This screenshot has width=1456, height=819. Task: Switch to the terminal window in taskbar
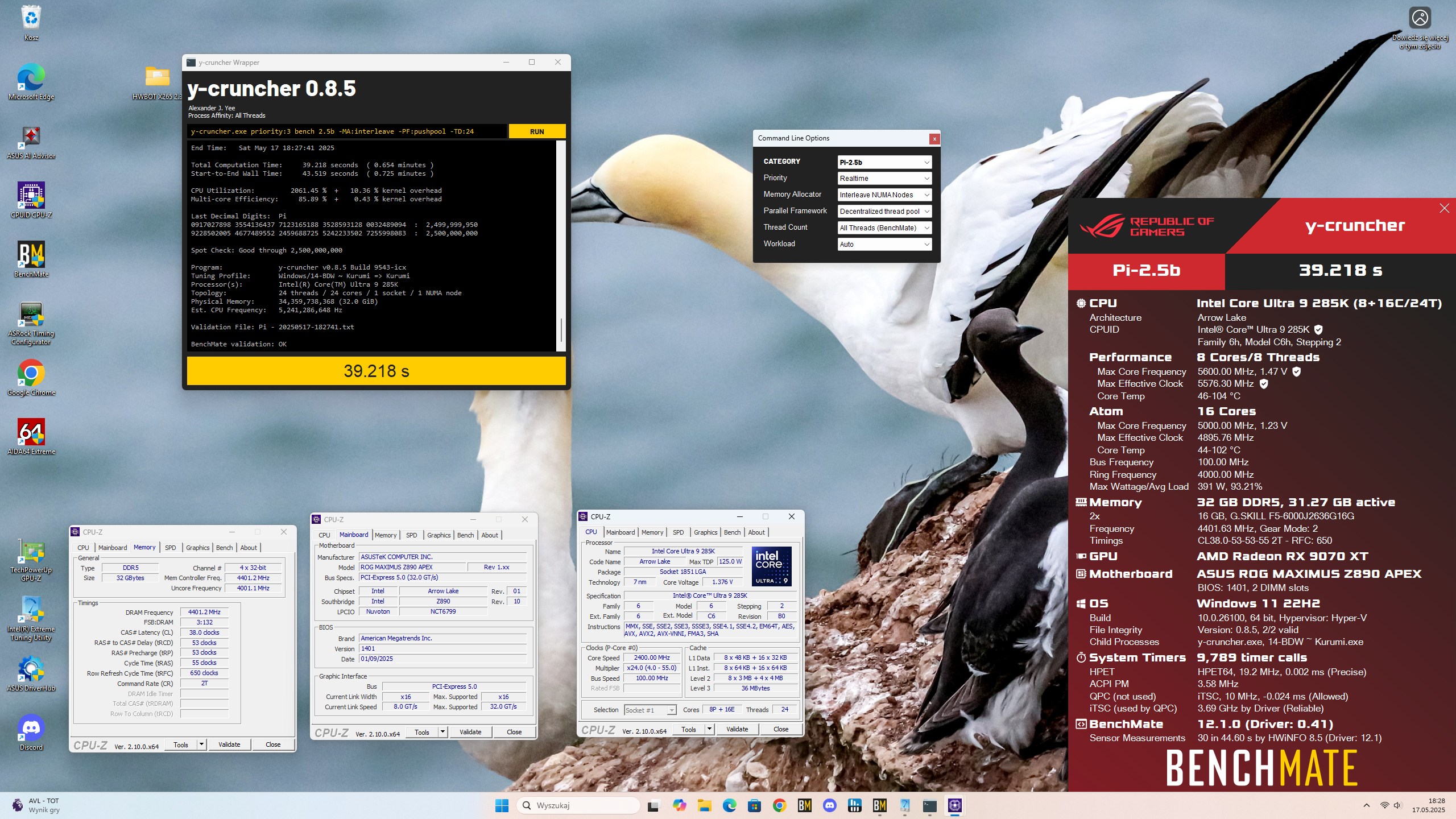[x=929, y=805]
